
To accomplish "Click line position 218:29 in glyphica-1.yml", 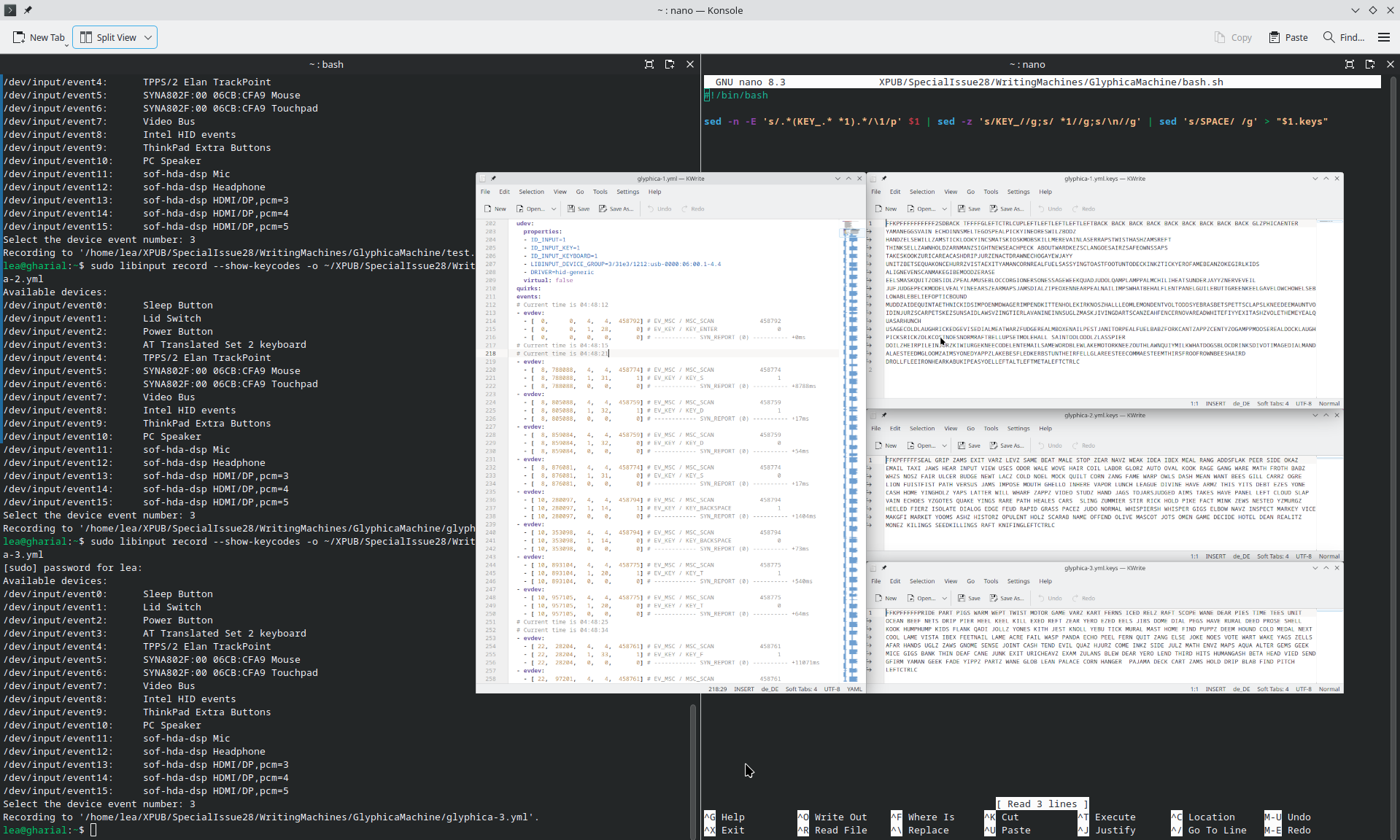I will click(717, 689).
